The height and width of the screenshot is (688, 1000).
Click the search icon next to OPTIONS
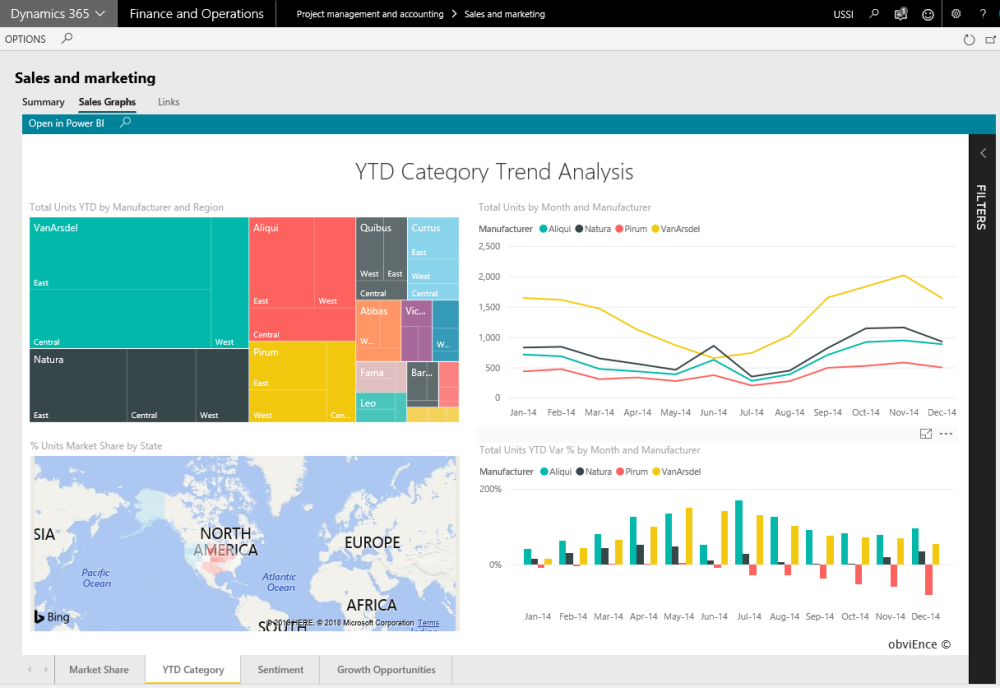tap(67, 38)
